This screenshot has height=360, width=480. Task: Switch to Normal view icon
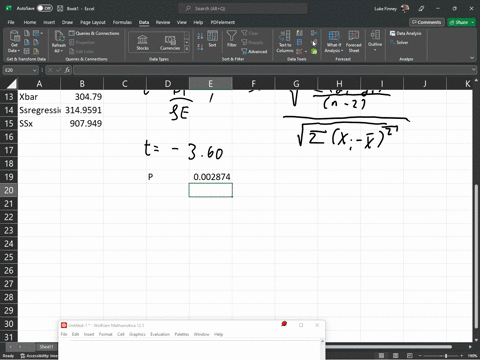pos(382,356)
